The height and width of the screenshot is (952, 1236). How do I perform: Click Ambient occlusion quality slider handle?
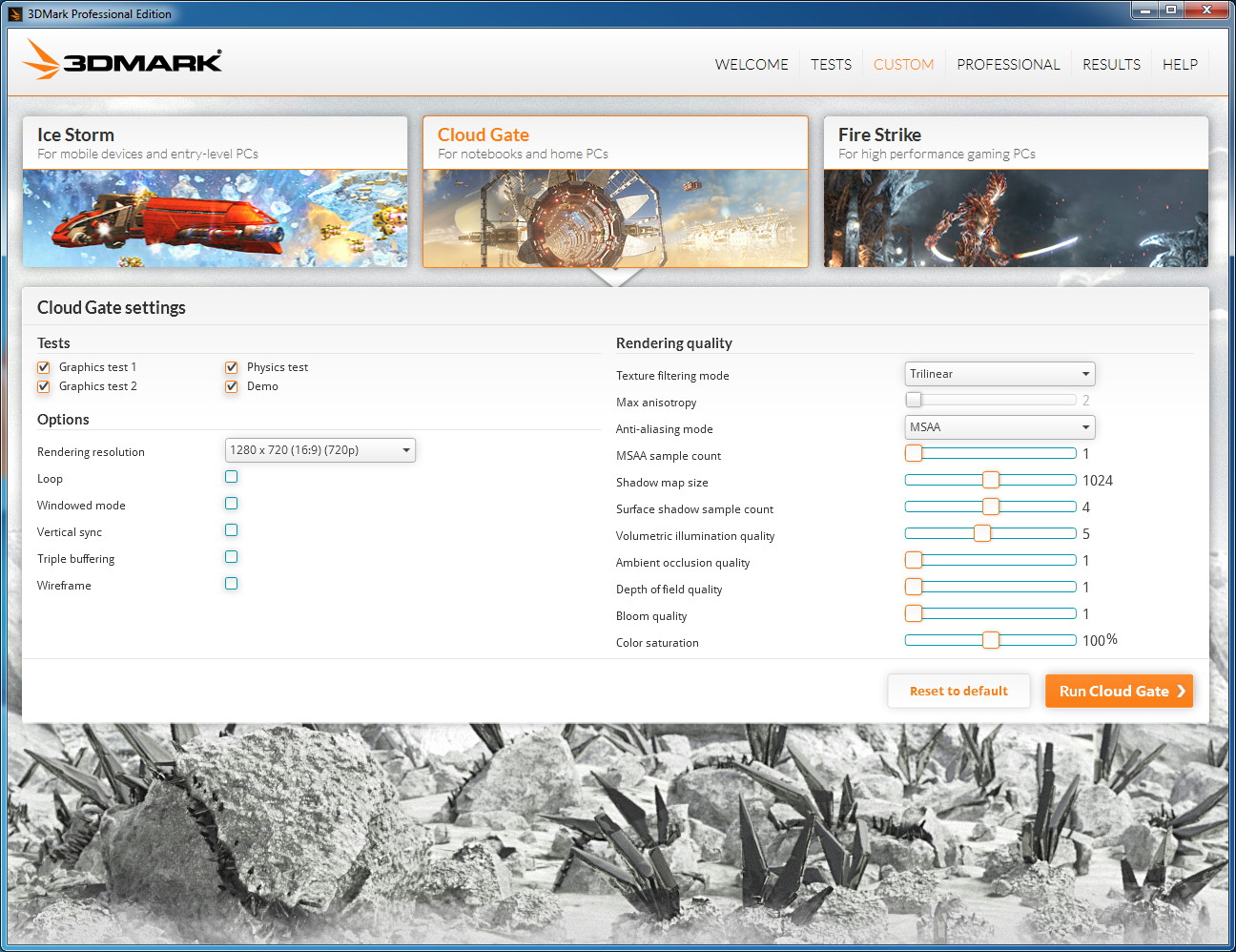(914, 560)
